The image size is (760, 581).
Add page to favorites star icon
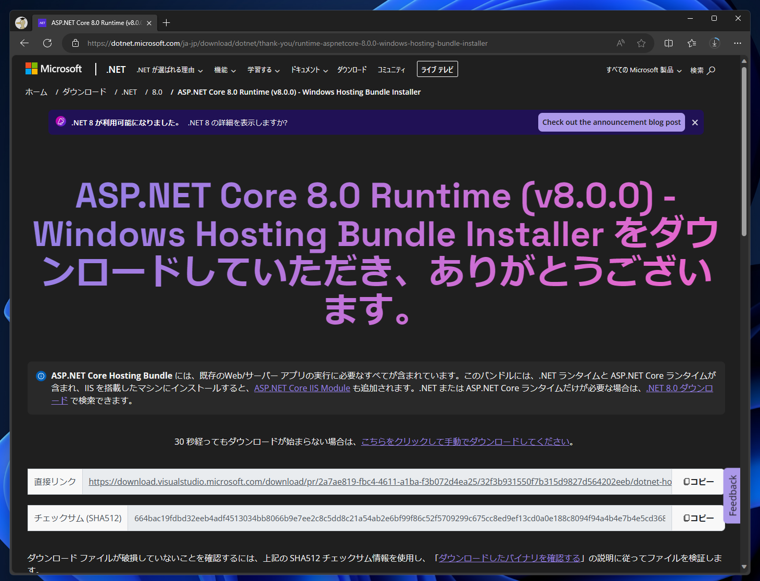coord(641,43)
